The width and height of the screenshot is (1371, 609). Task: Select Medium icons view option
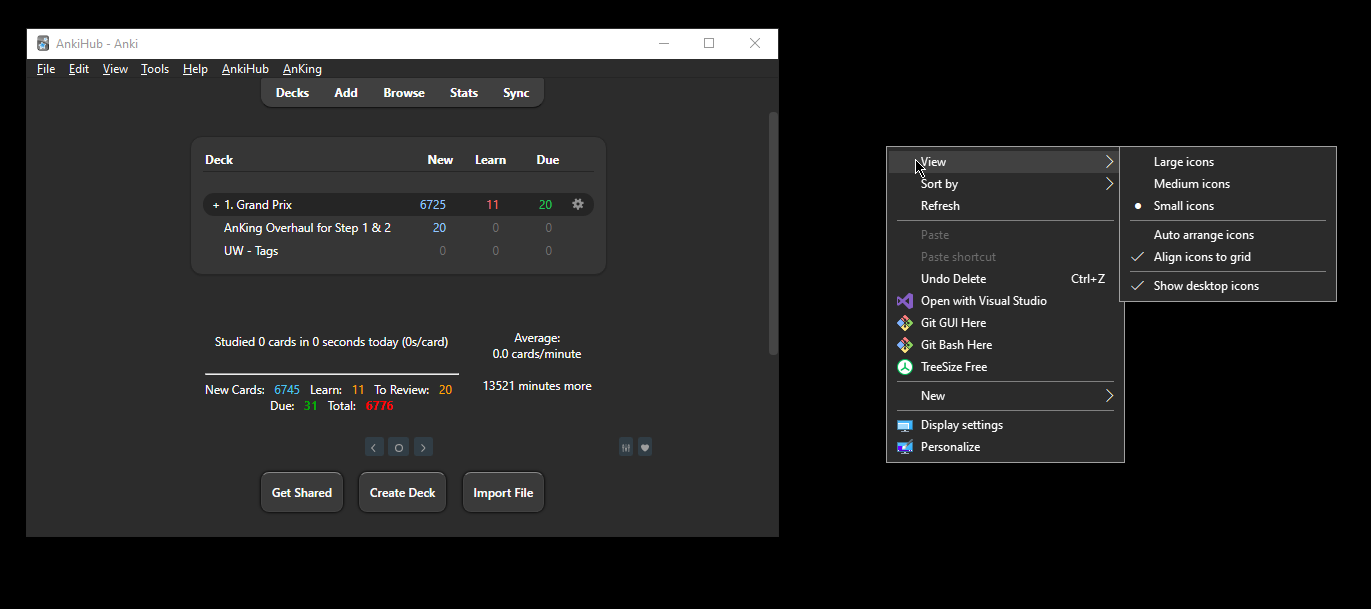1228,184
